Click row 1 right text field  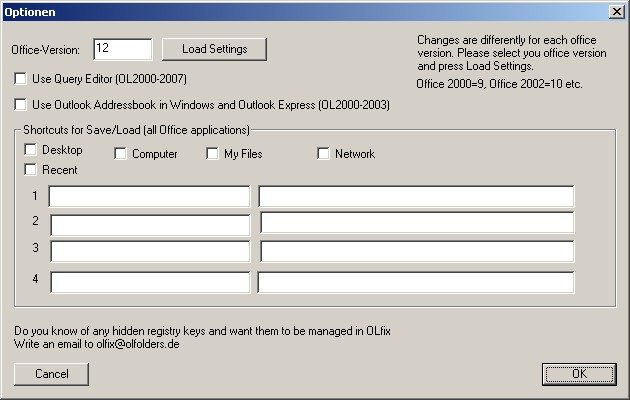pyautogui.click(x=416, y=196)
